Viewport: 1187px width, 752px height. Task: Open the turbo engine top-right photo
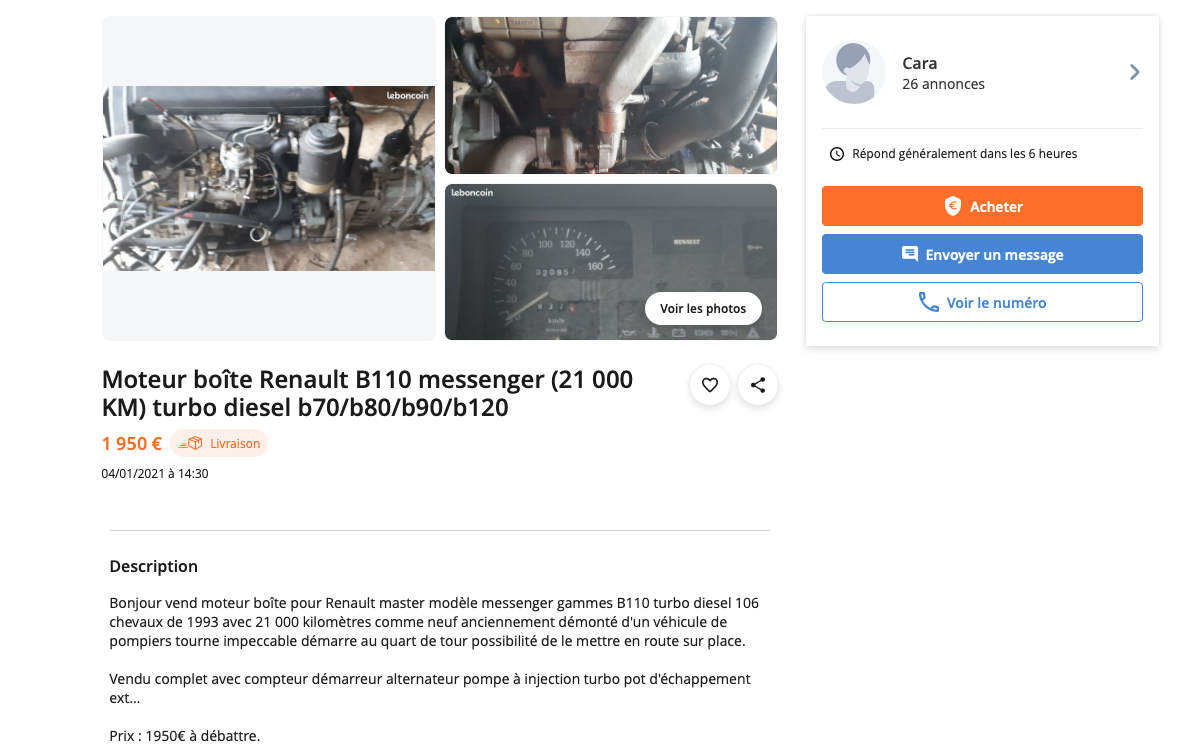click(x=611, y=95)
